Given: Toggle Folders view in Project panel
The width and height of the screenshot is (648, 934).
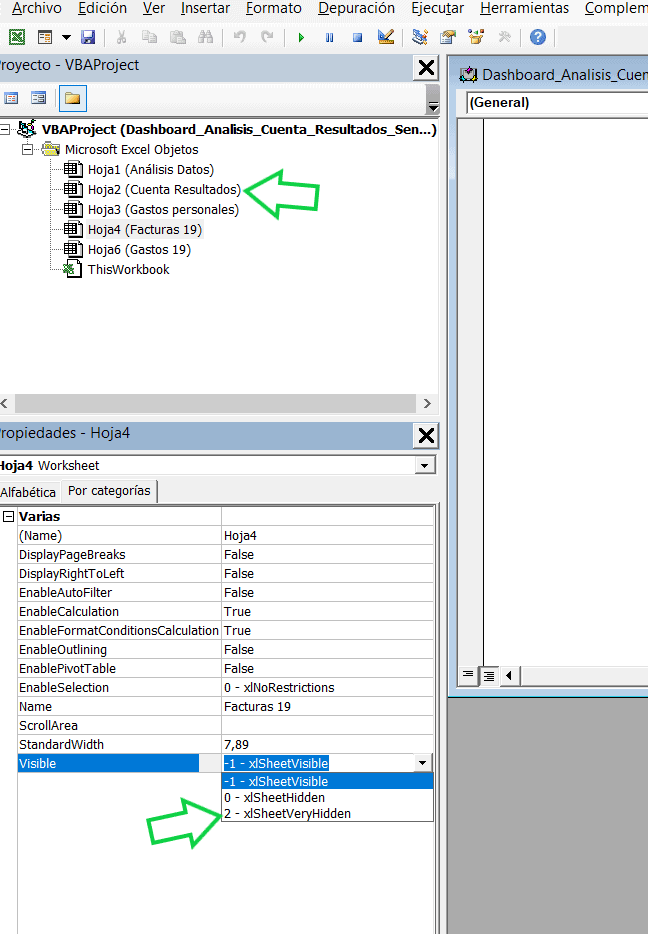Looking at the screenshot, I should click(x=73, y=98).
